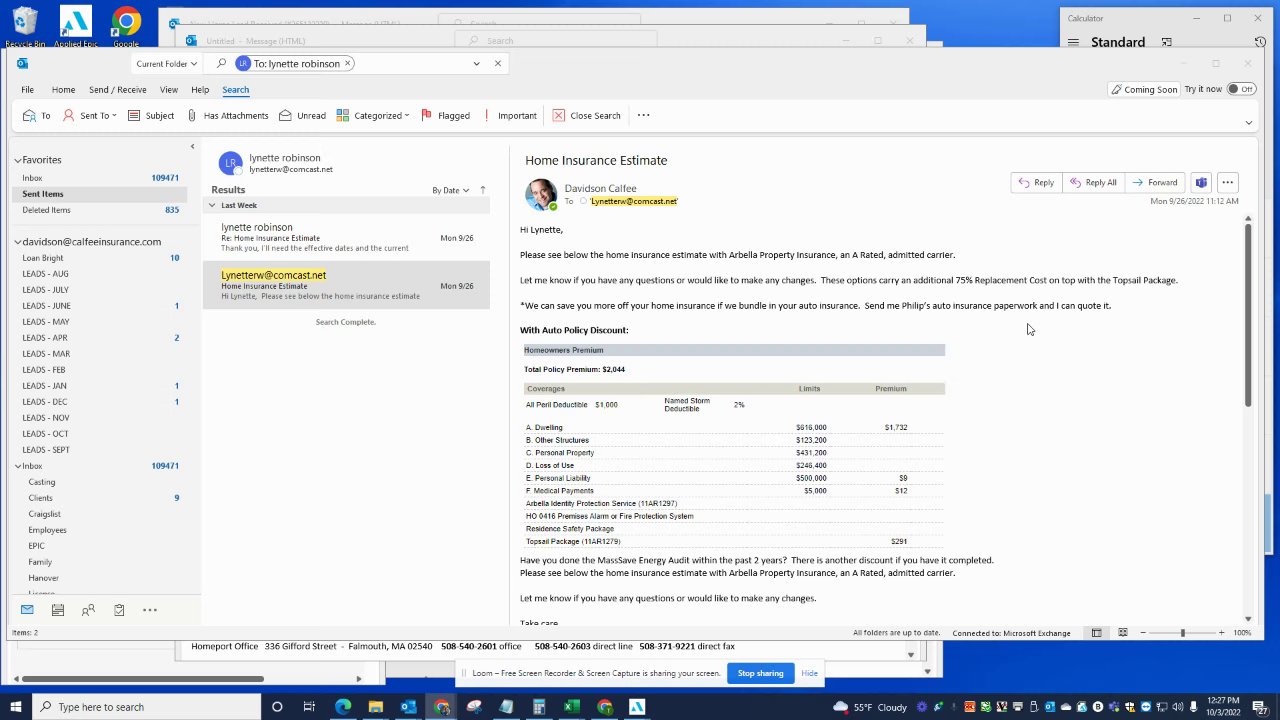Filter results with Has Attachments

pyautogui.click(x=227, y=115)
